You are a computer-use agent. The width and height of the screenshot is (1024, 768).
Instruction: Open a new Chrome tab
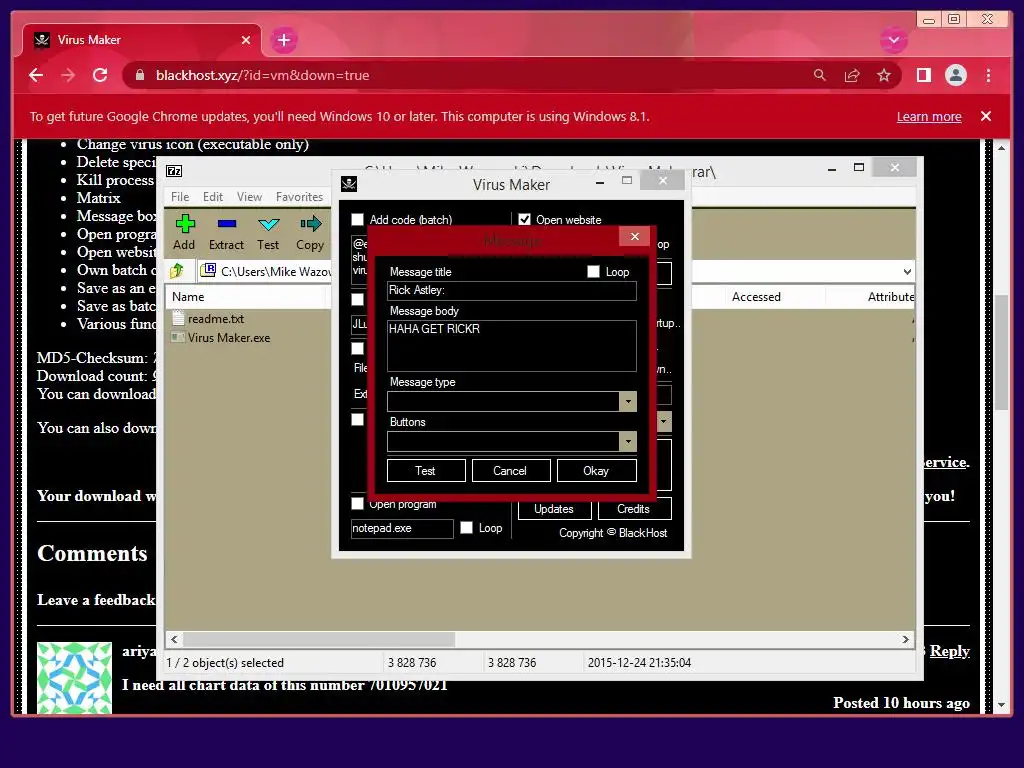coord(283,40)
